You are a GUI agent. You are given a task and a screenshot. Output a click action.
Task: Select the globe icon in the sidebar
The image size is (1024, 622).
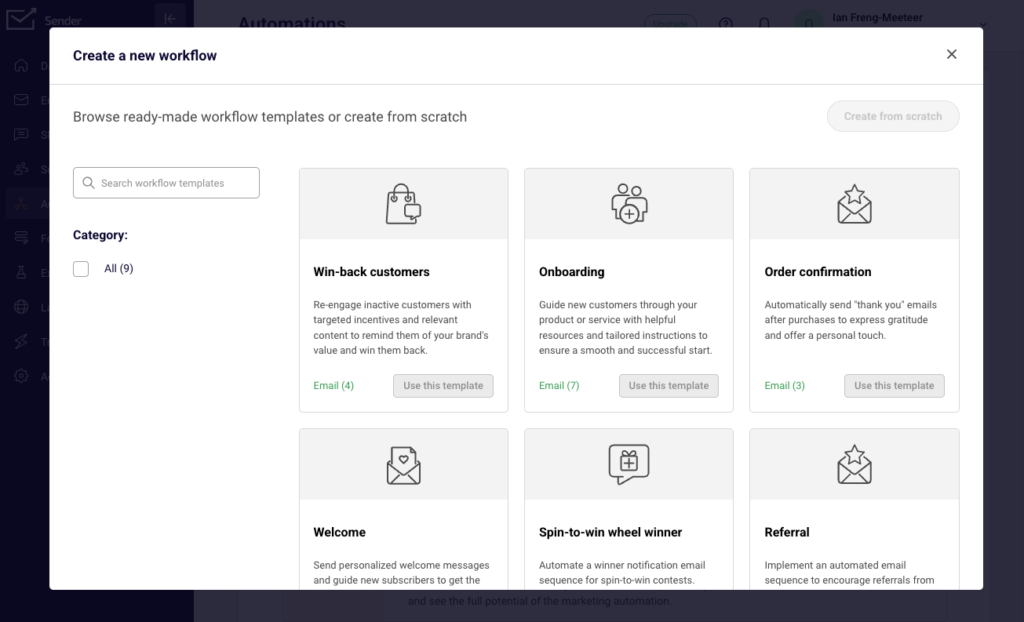[x=20, y=306]
